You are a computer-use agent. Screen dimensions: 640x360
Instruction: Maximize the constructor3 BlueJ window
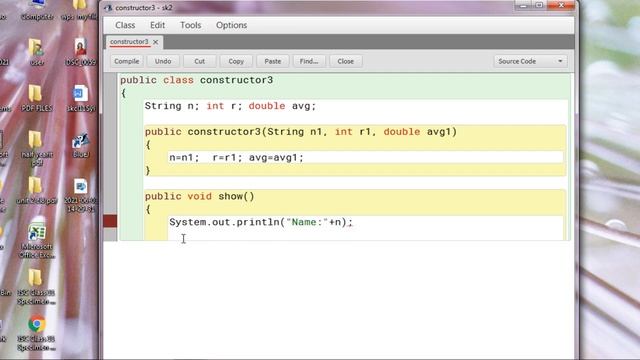point(539,6)
